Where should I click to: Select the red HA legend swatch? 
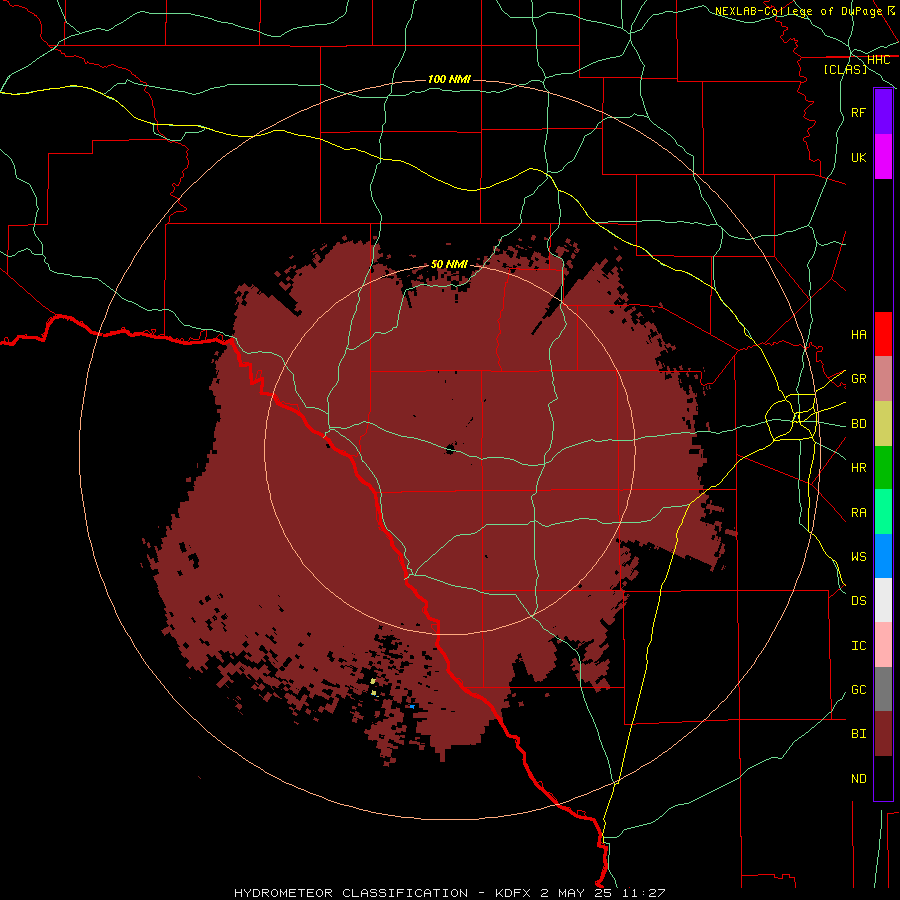pos(883,334)
